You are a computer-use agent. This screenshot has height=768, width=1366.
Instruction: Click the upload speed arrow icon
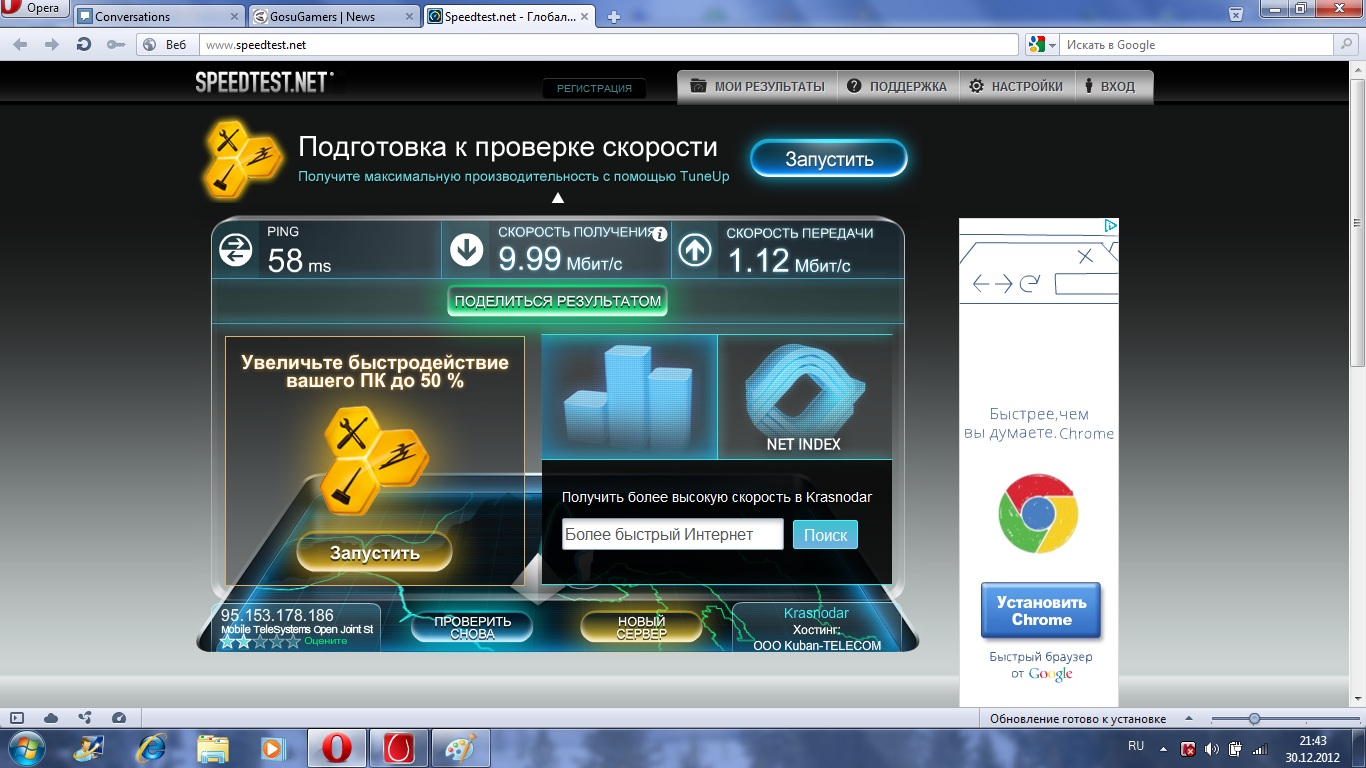pyautogui.click(x=695, y=250)
